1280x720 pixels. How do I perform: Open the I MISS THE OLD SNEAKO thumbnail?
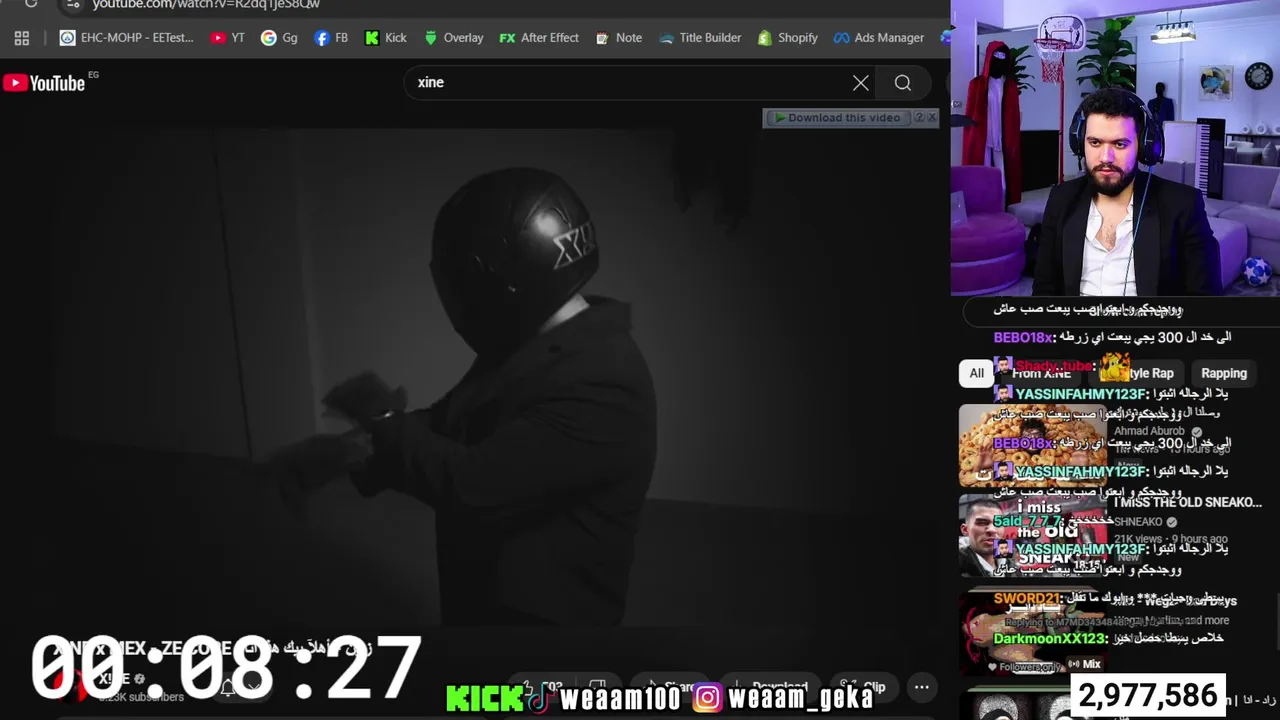[1033, 535]
